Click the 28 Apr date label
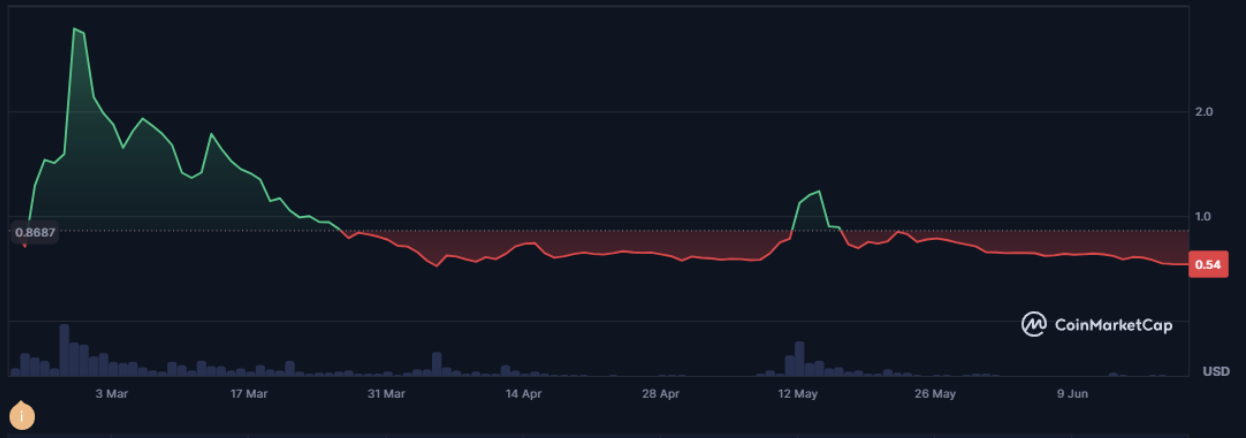Viewport: 1246px width, 438px height. tap(661, 394)
